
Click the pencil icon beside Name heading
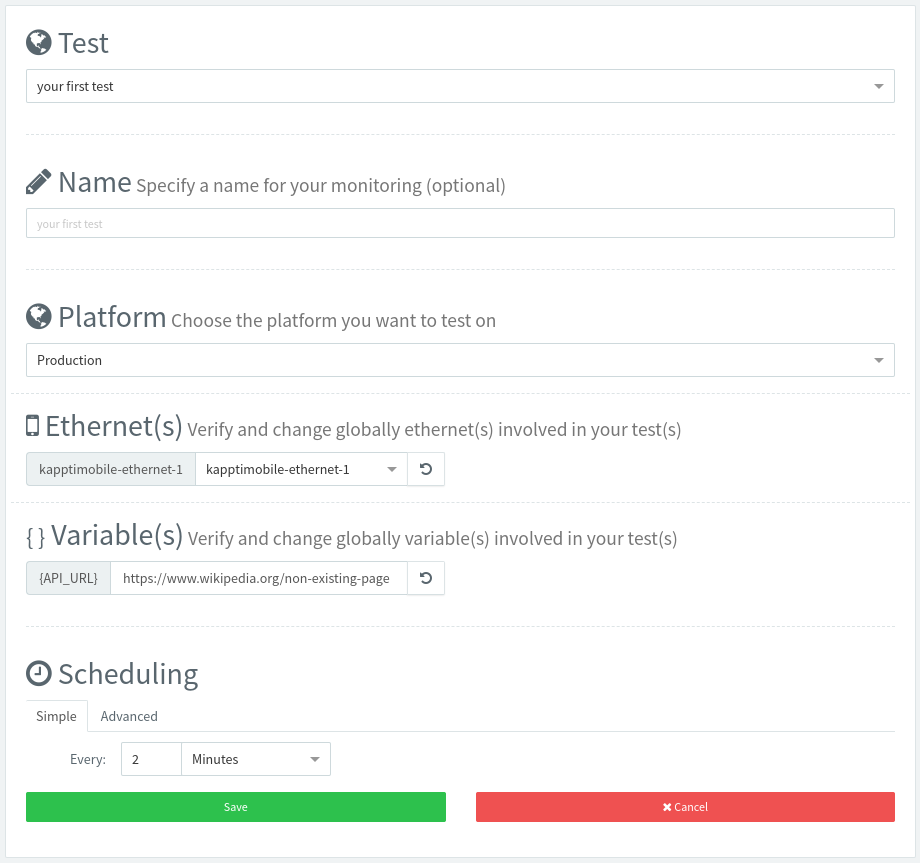(39, 181)
